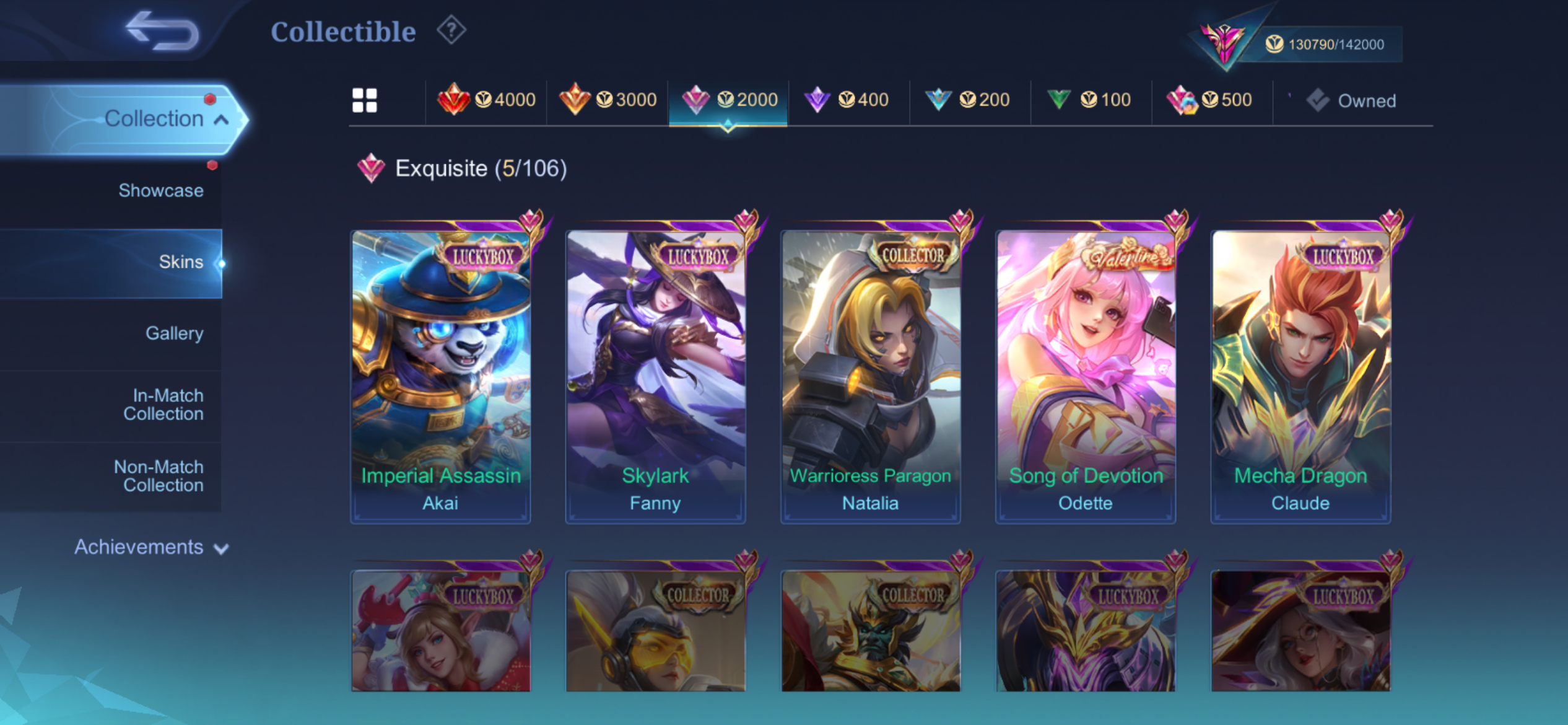Viewport: 1568px width, 725px height.
Task: Filter by the 4000 points red gem
Action: tap(486, 100)
